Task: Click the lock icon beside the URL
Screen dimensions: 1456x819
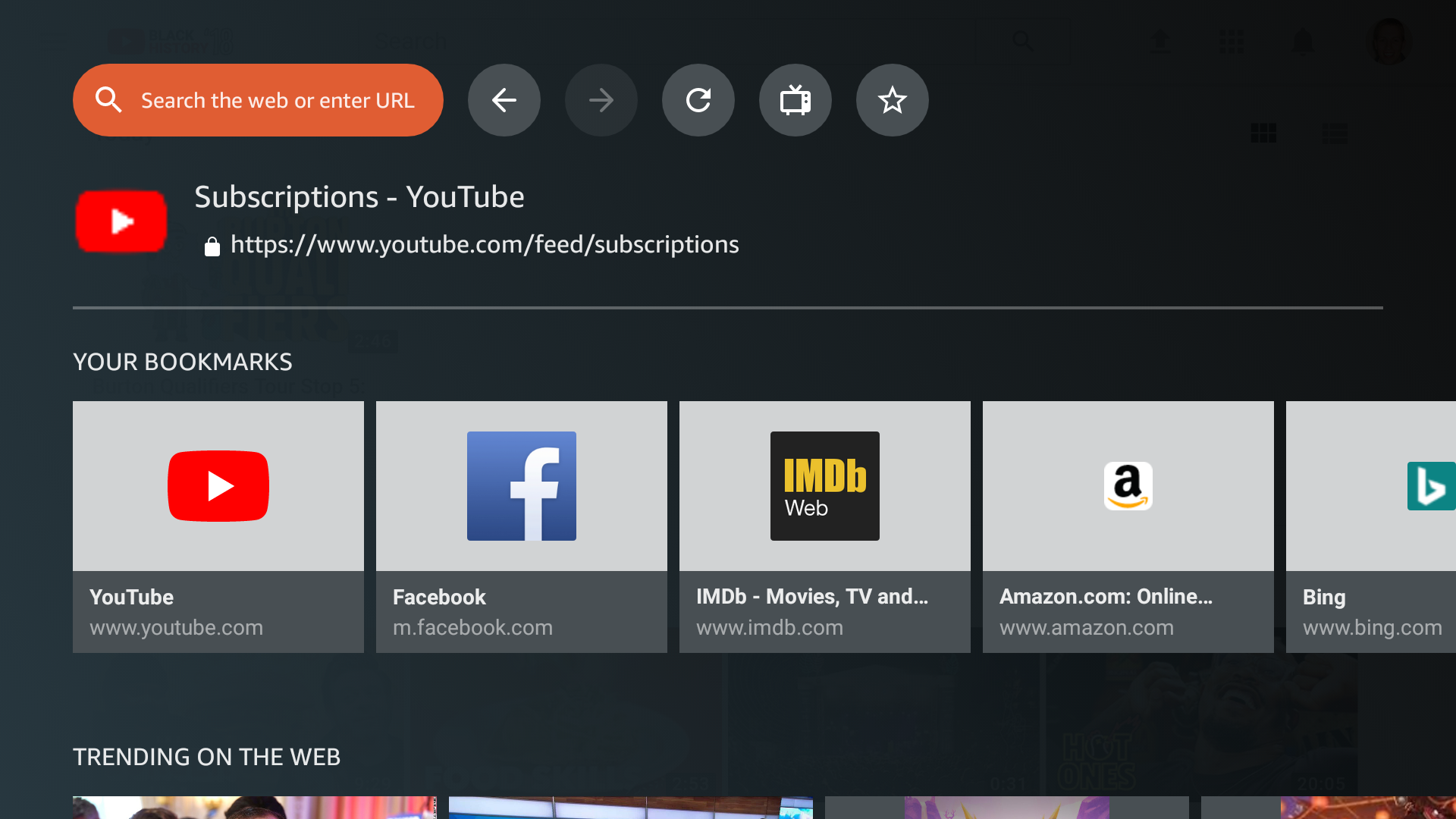Action: click(x=212, y=246)
